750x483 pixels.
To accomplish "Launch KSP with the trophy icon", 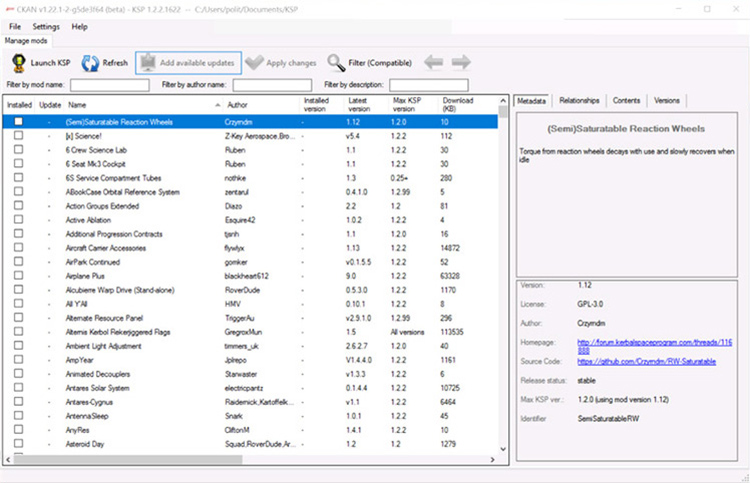I will pyautogui.click(x=41, y=63).
